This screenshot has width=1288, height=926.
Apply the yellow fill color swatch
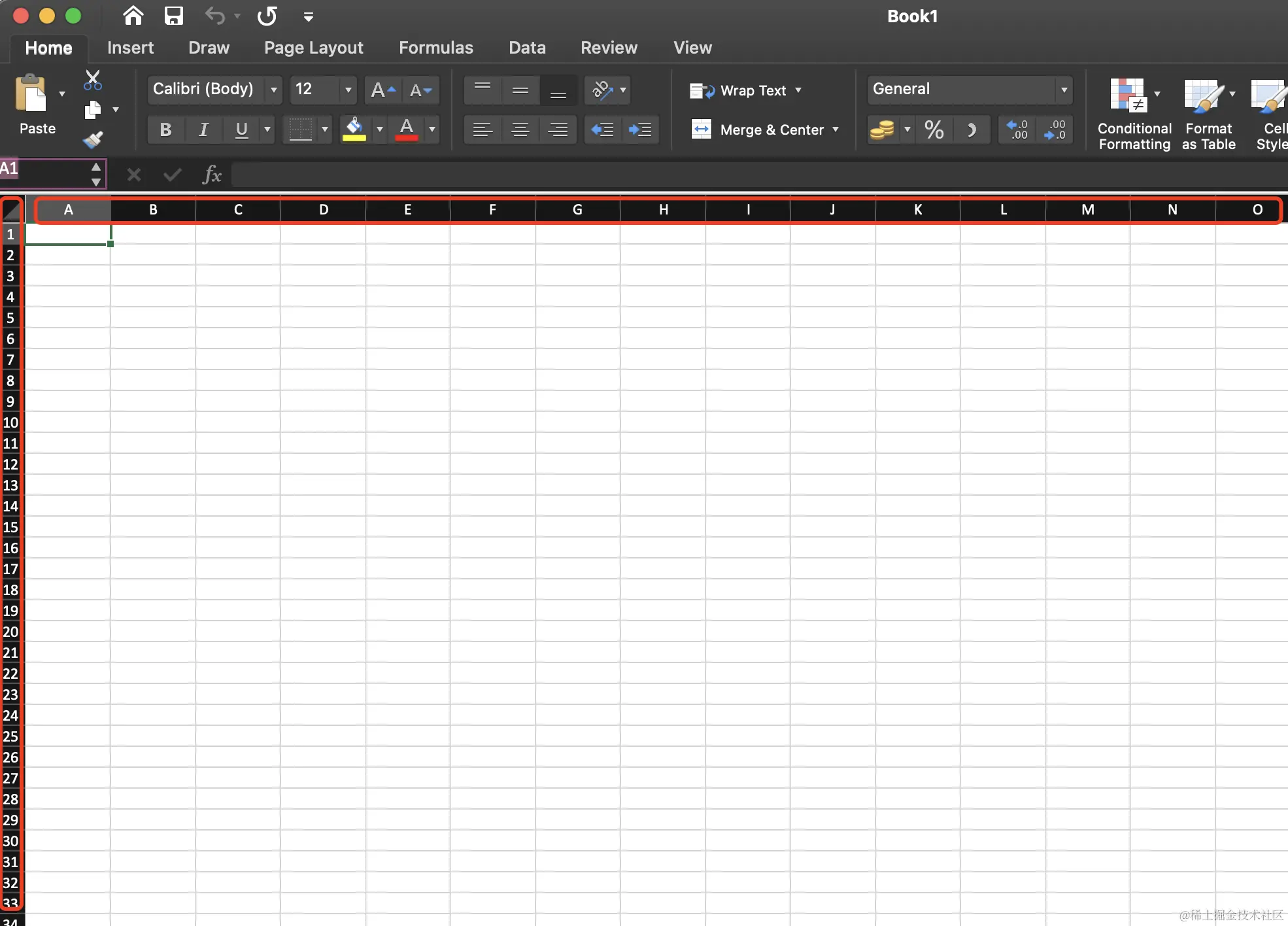click(354, 129)
